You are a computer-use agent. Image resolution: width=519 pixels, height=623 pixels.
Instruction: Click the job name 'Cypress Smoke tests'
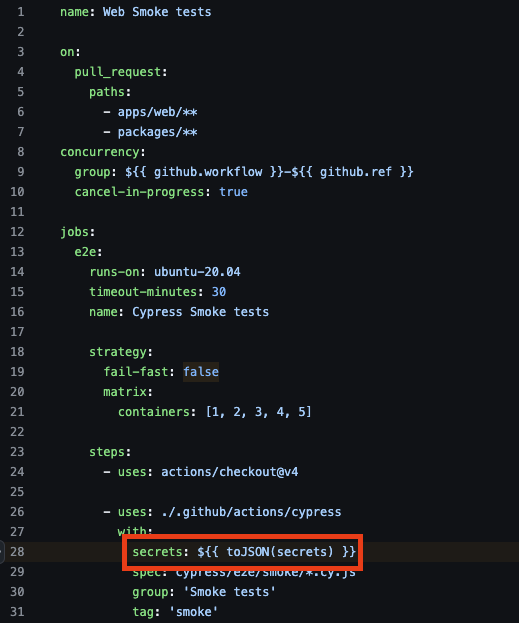pos(201,312)
